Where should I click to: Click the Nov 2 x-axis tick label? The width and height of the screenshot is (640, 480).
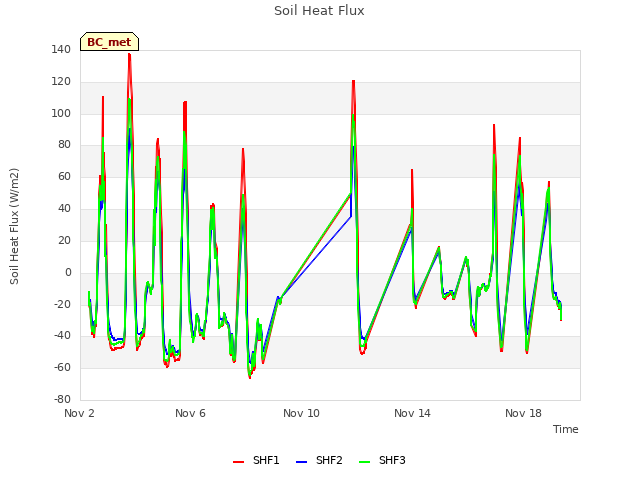(x=79, y=413)
